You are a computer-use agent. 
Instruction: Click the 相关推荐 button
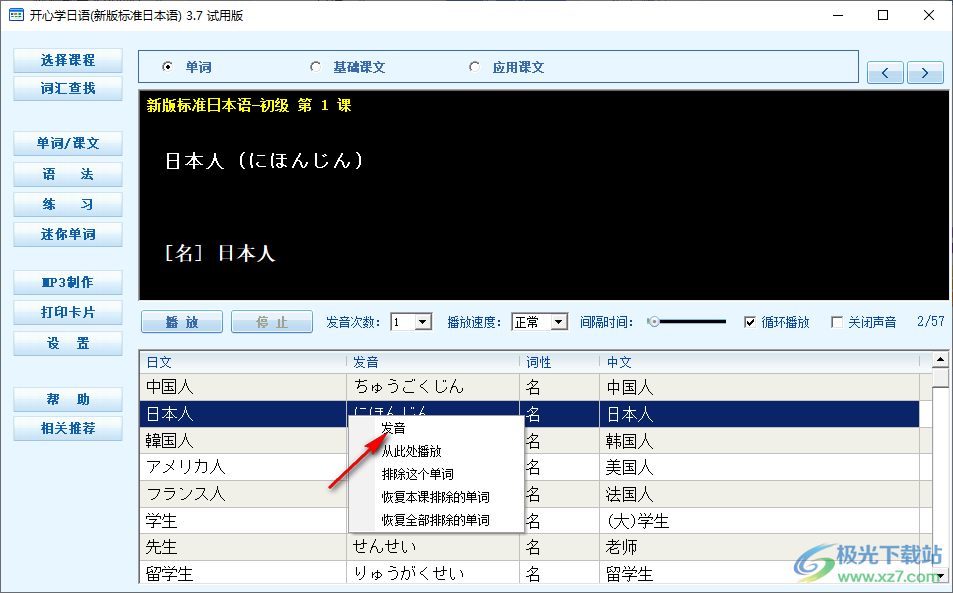pyautogui.click(x=68, y=428)
